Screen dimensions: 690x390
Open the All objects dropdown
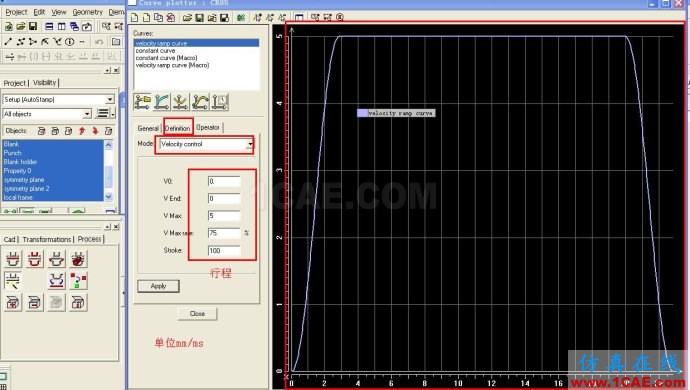tap(87, 114)
